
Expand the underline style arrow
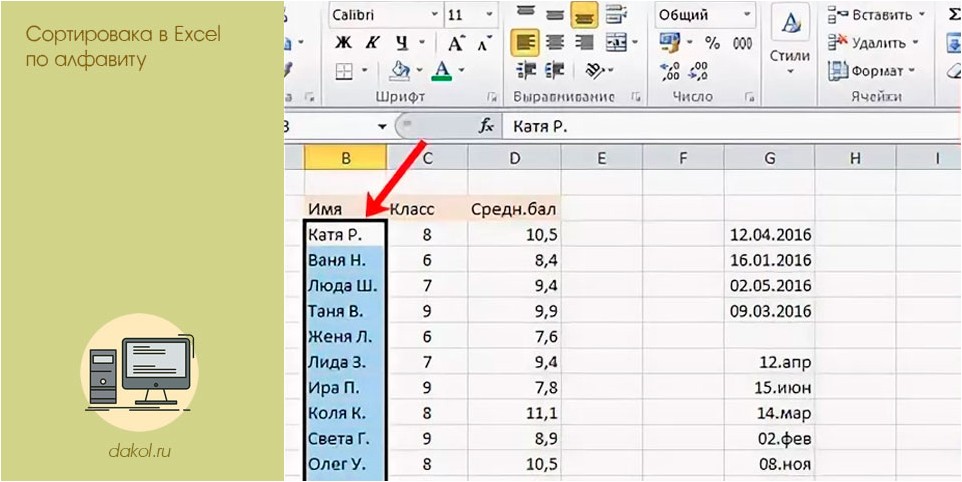tap(422, 43)
